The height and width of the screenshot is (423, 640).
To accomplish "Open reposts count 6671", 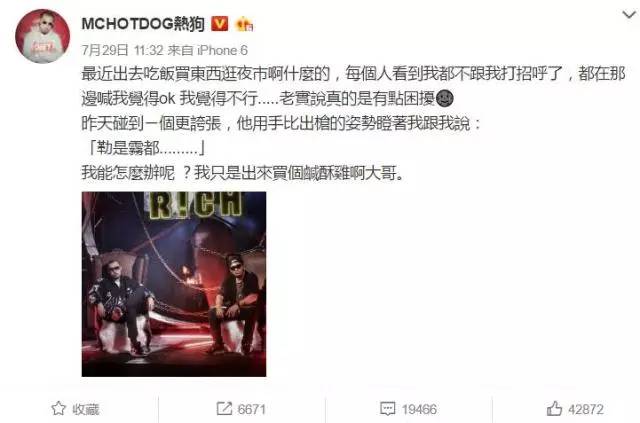I will click(251, 409).
